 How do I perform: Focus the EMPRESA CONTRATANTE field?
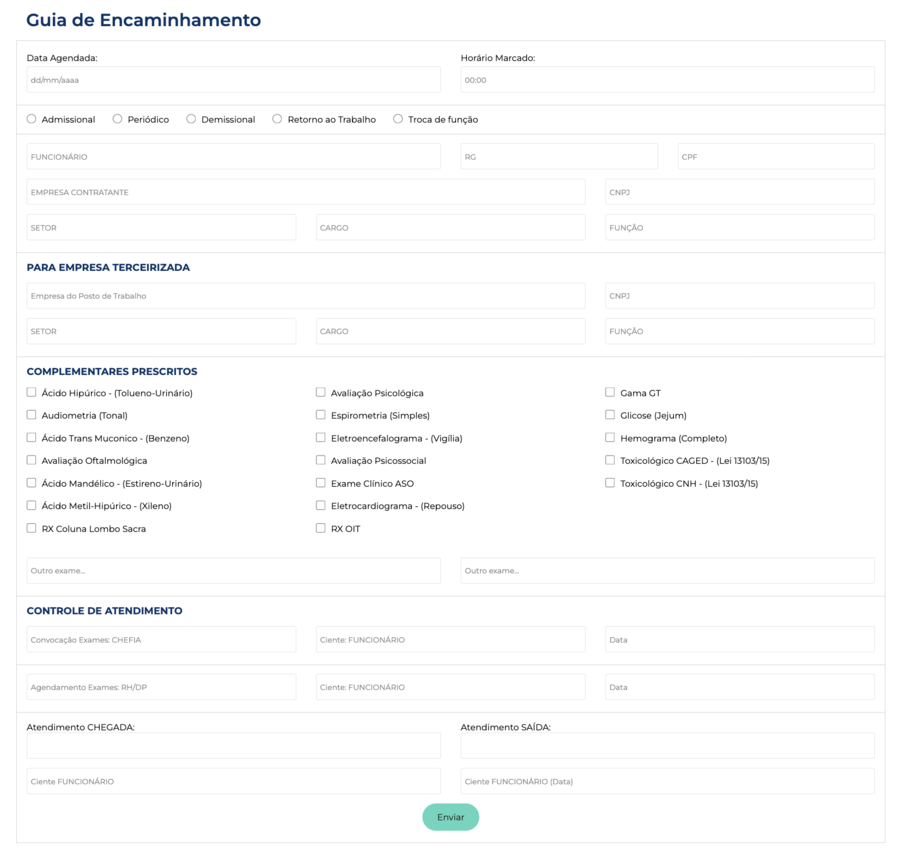[305, 192]
